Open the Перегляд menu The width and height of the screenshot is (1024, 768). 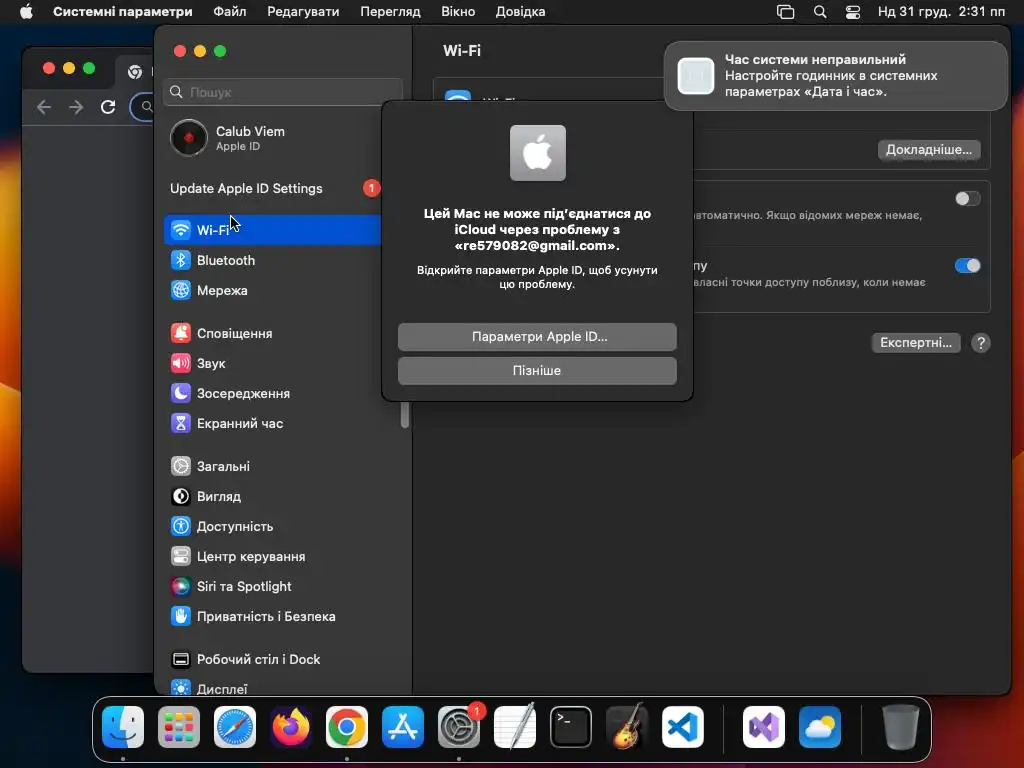coord(391,12)
